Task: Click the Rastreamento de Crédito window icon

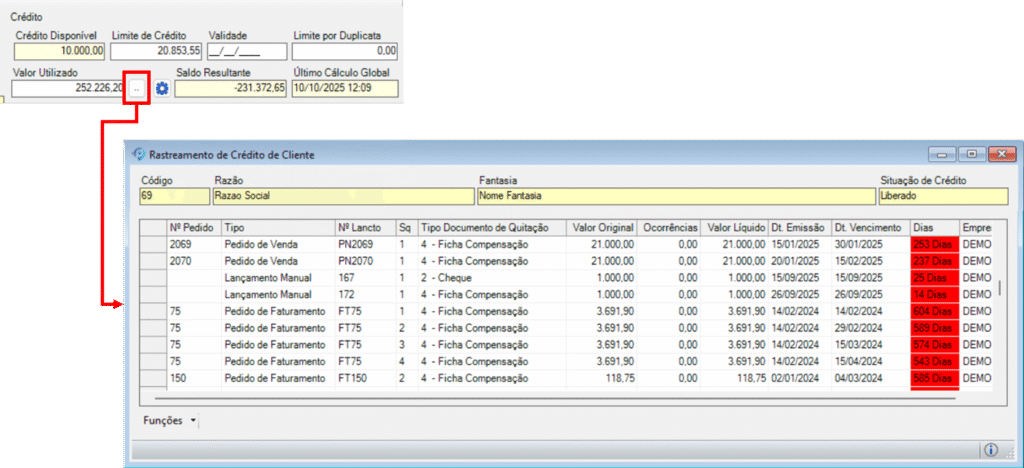Action: coord(139,154)
